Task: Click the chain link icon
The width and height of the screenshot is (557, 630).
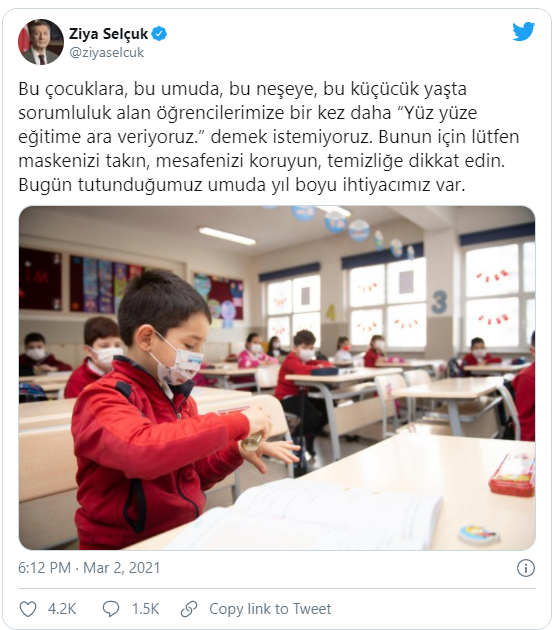Action: point(189,609)
